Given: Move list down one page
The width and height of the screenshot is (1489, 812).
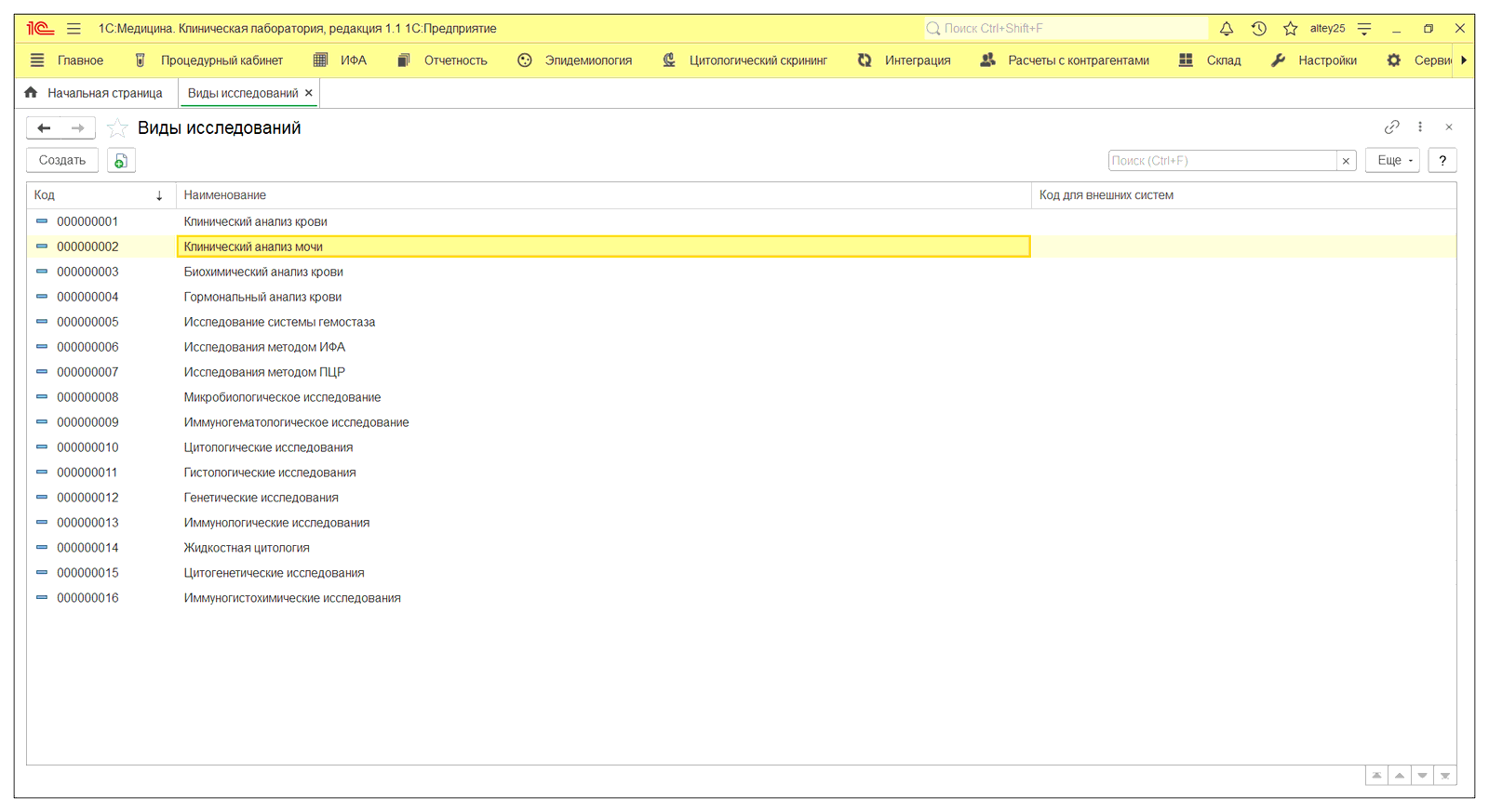Looking at the screenshot, I should click(1422, 776).
